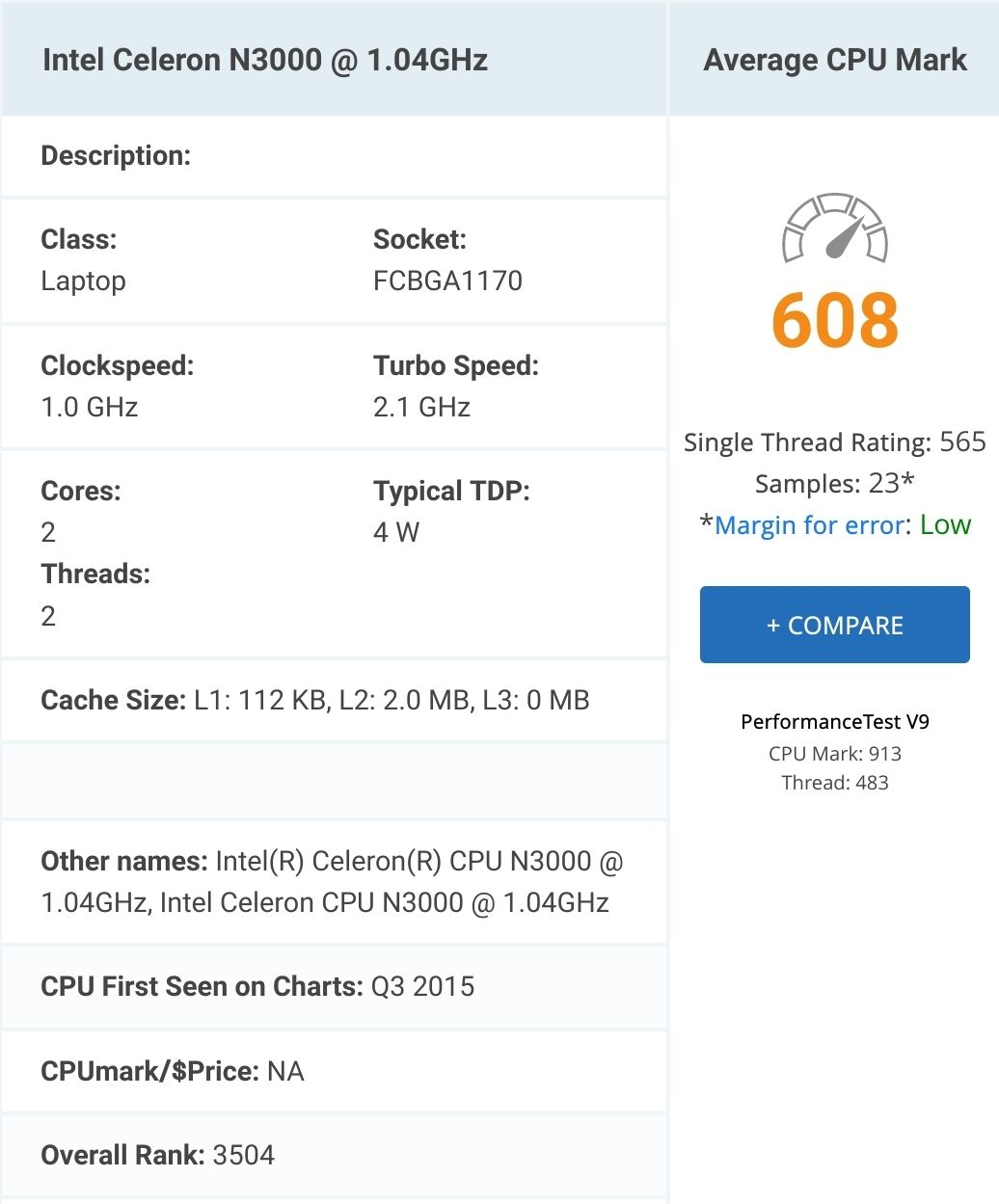Click the Class Laptop value
This screenshot has height=1204, width=999.
point(83,281)
